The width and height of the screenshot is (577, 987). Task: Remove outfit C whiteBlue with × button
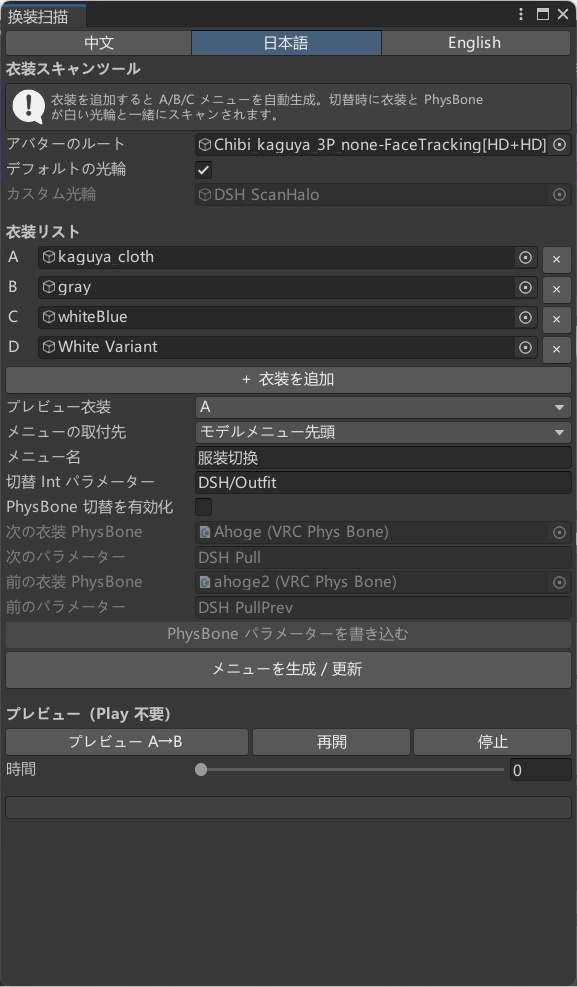[556, 319]
